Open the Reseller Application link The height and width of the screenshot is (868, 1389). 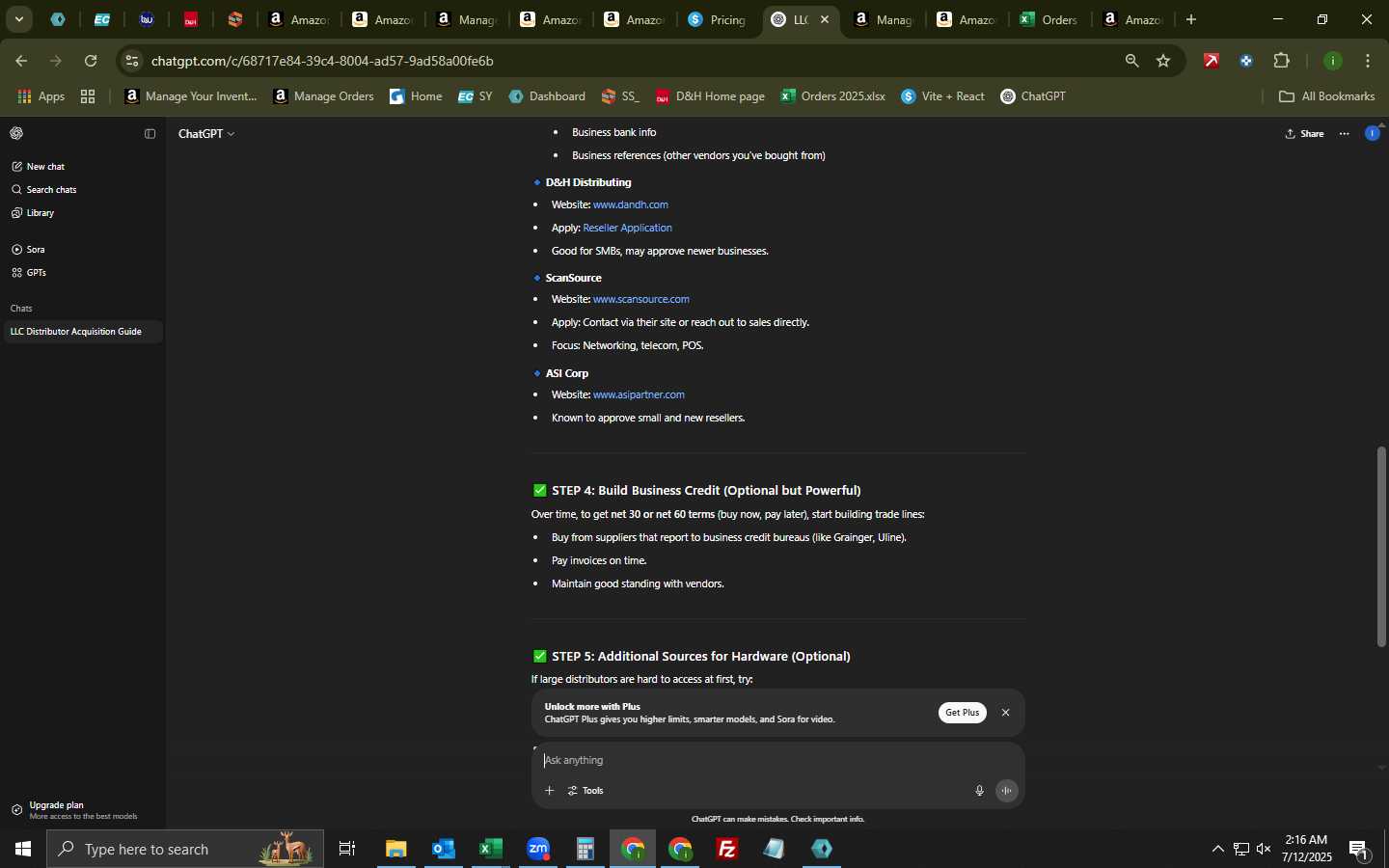627,228
